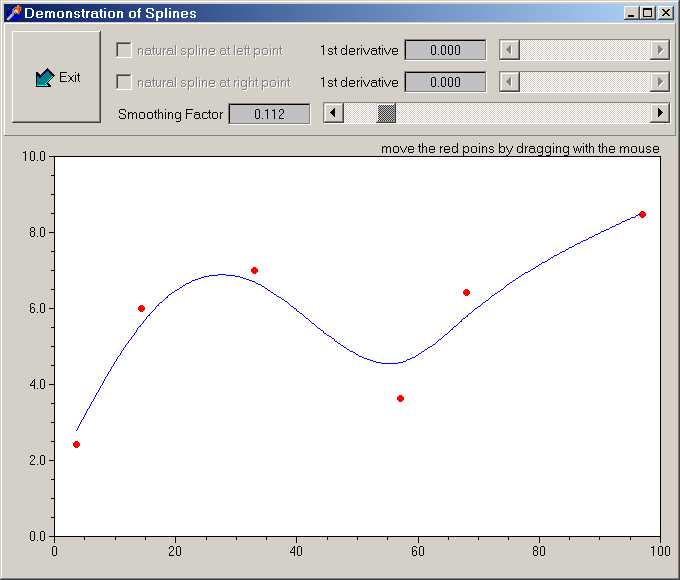The image size is (680, 580).
Task: Click left arrow of right-point derivative scrollbar
Action: coord(509,82)
